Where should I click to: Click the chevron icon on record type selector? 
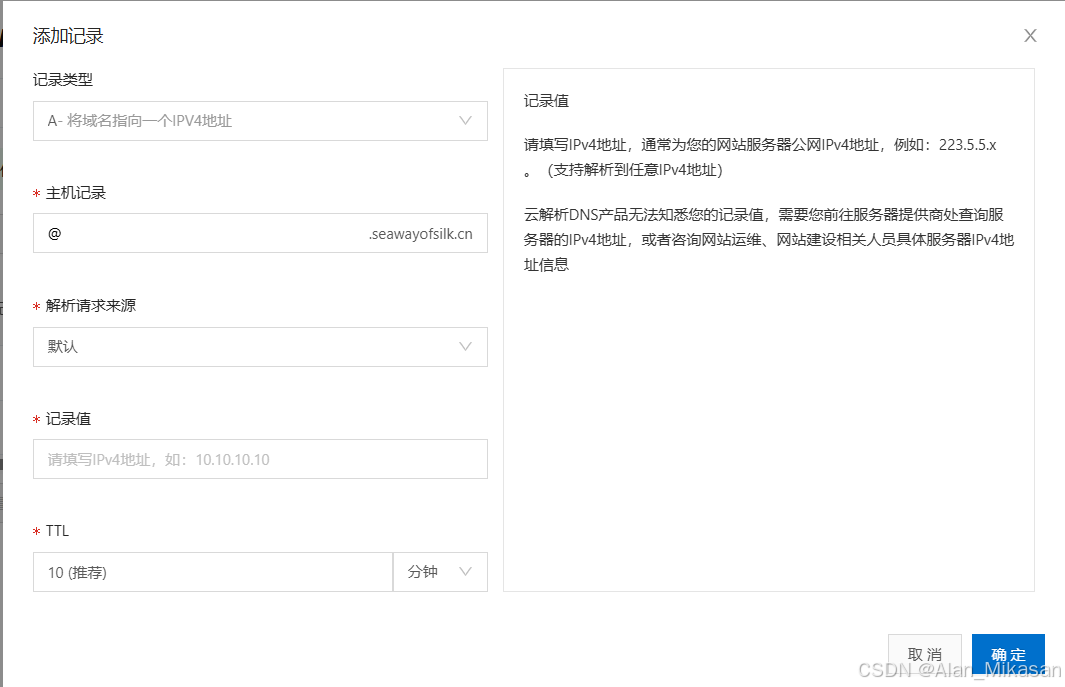tap(465, 120)
